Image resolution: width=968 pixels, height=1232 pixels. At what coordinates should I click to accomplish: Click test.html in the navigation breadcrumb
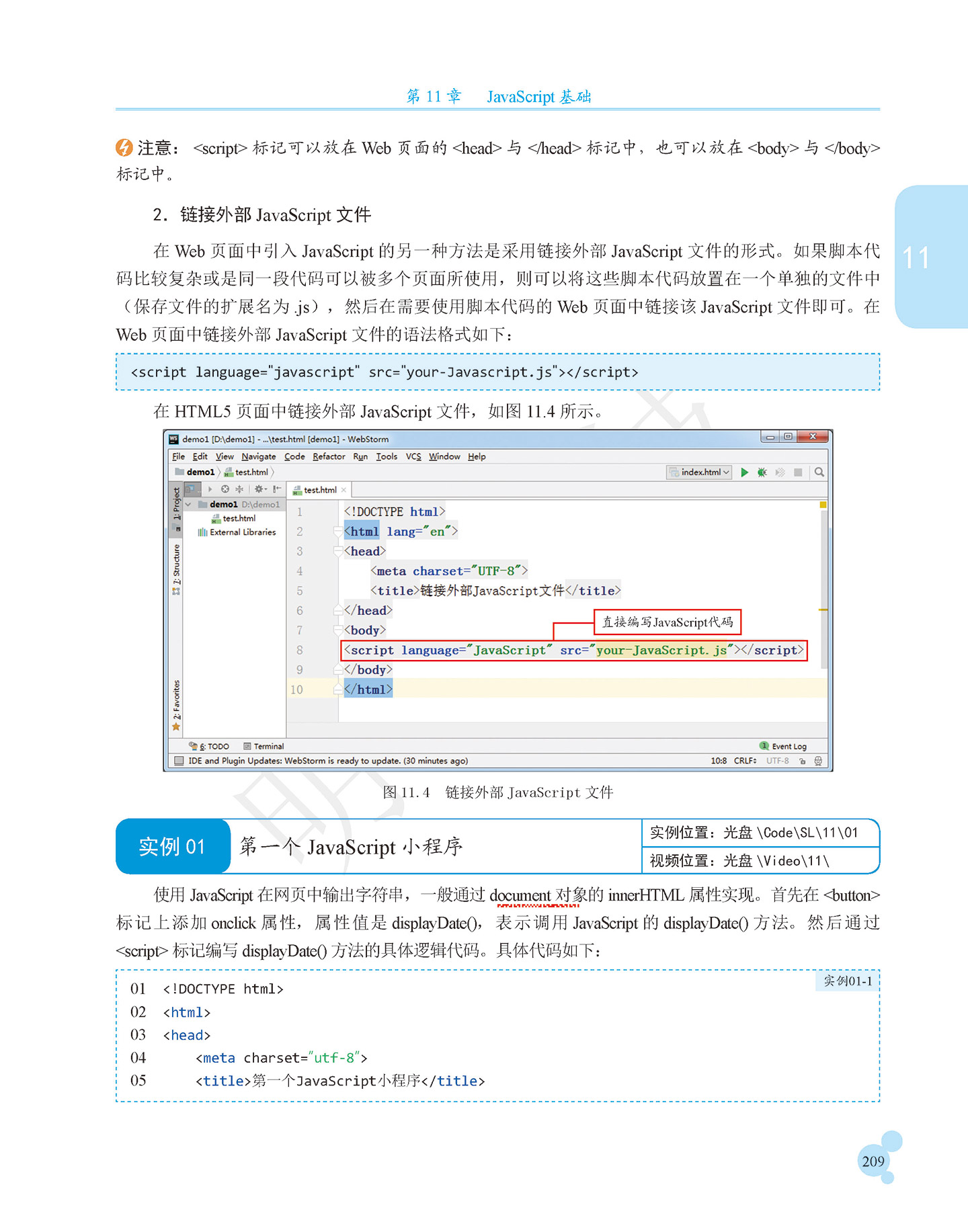point(246,473)
